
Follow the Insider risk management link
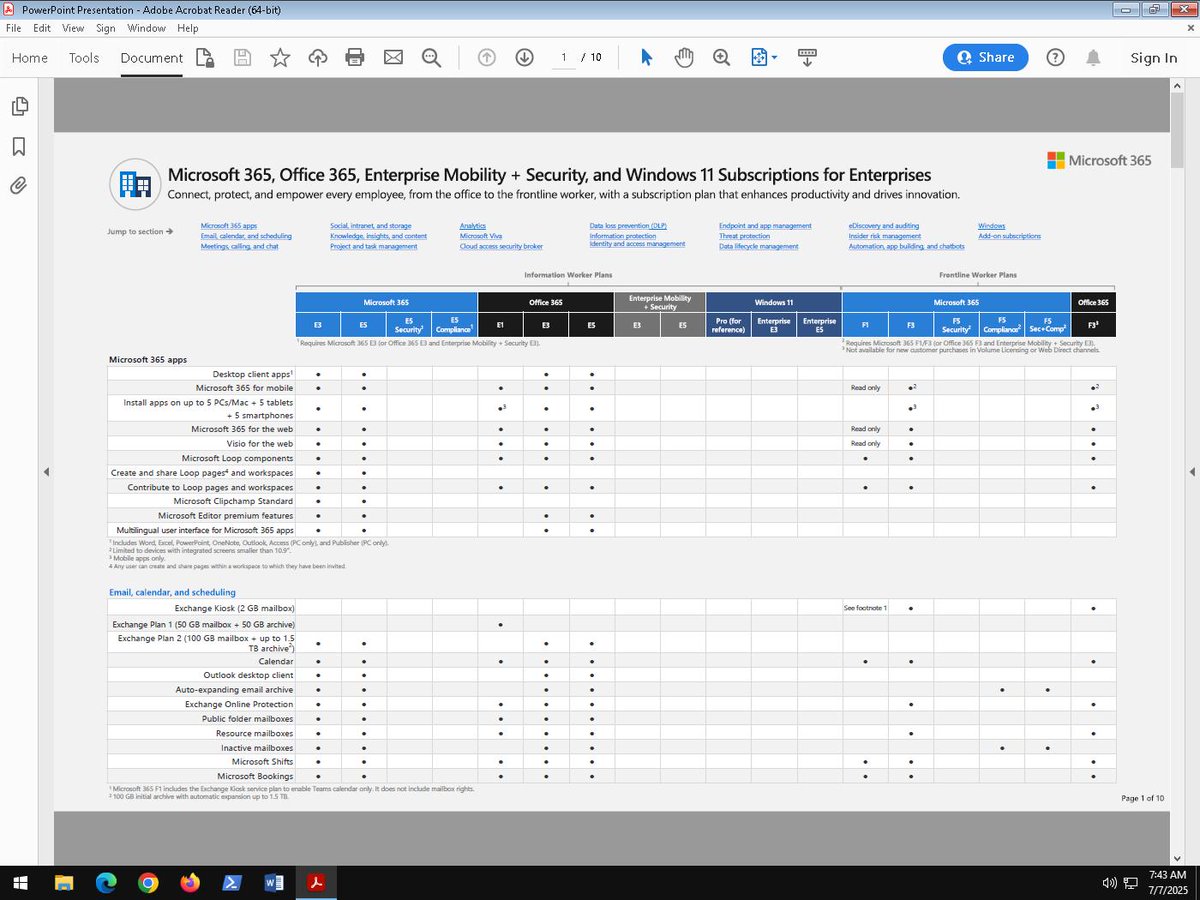pyautogui.click(x=885, y=236)
